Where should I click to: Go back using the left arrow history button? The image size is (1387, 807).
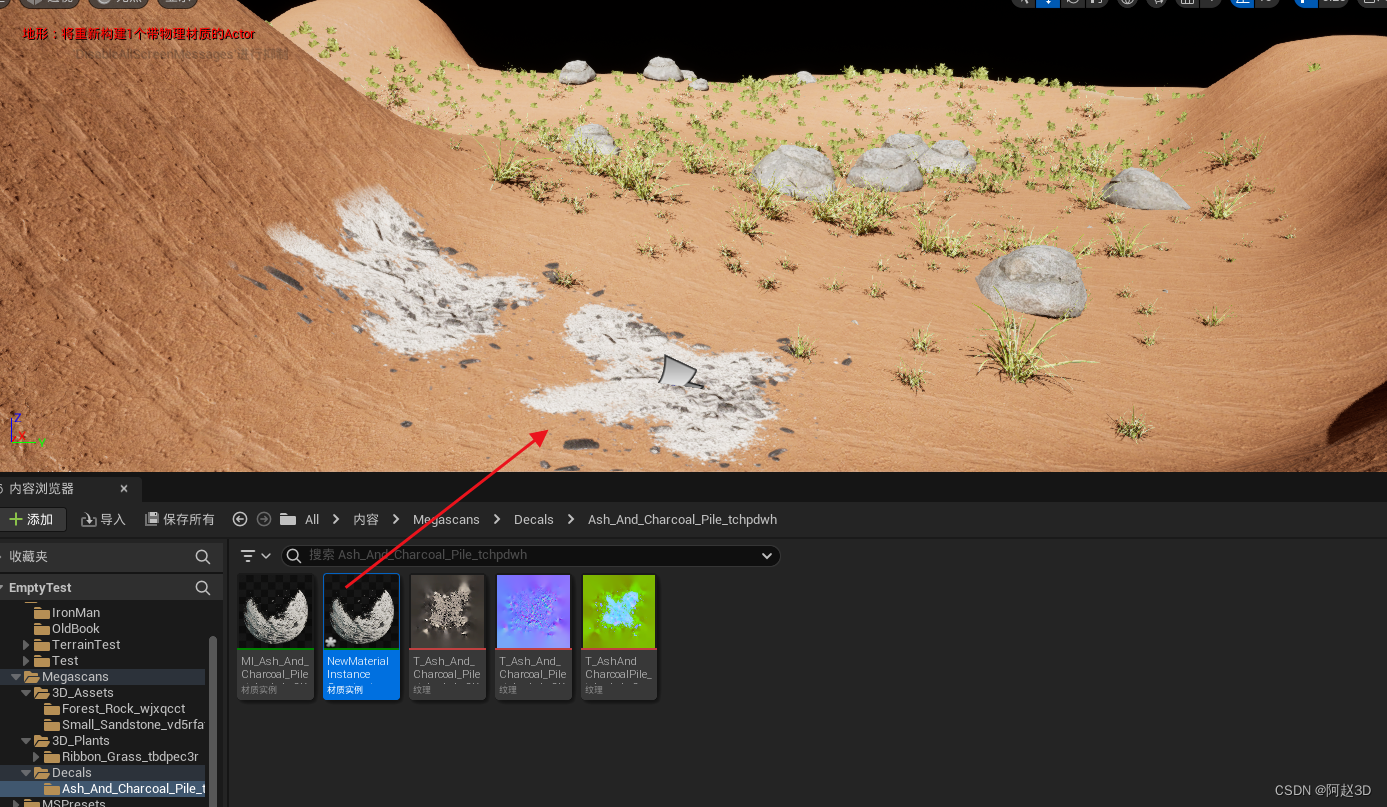(x=240, y=519)
